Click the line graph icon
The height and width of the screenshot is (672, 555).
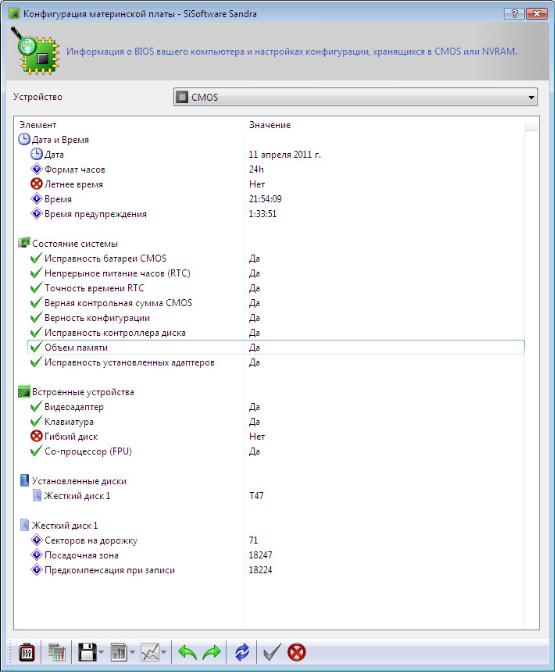click(x=150, y=653)
